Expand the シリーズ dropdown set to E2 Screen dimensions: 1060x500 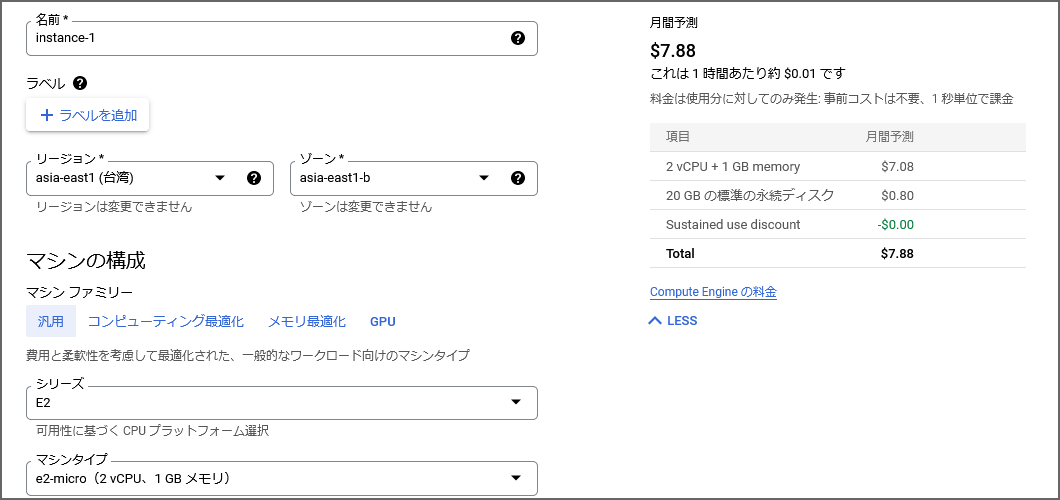280,402
